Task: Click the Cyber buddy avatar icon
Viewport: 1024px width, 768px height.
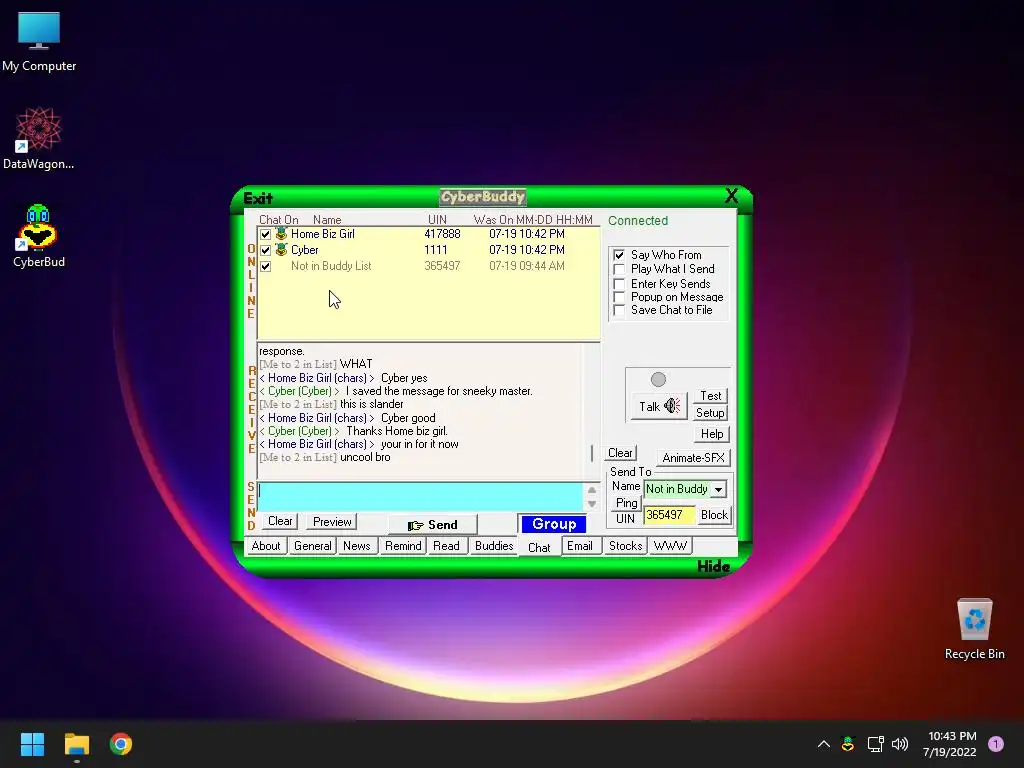Action: click(281, 249)
